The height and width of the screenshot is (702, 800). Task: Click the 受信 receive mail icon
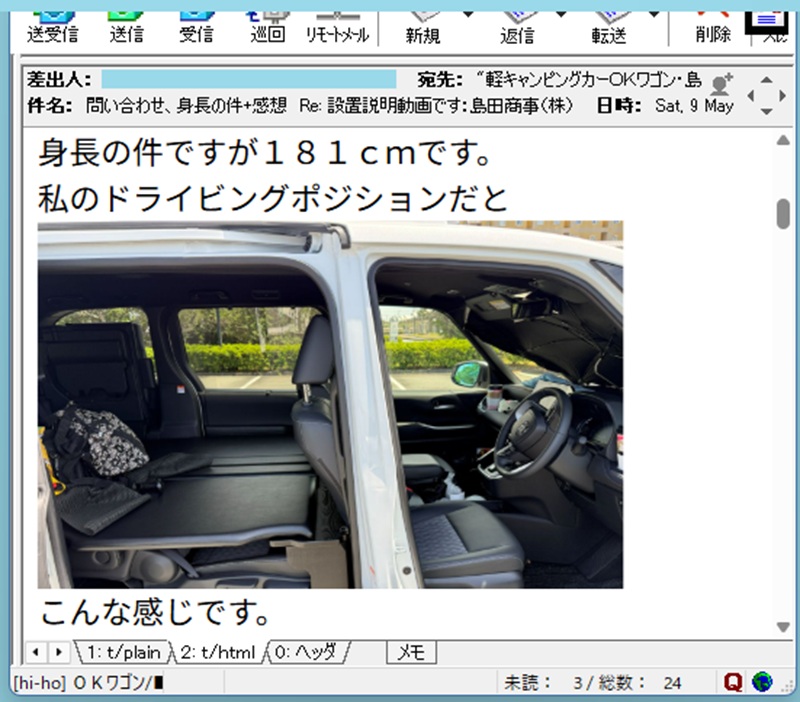point(196,28)
